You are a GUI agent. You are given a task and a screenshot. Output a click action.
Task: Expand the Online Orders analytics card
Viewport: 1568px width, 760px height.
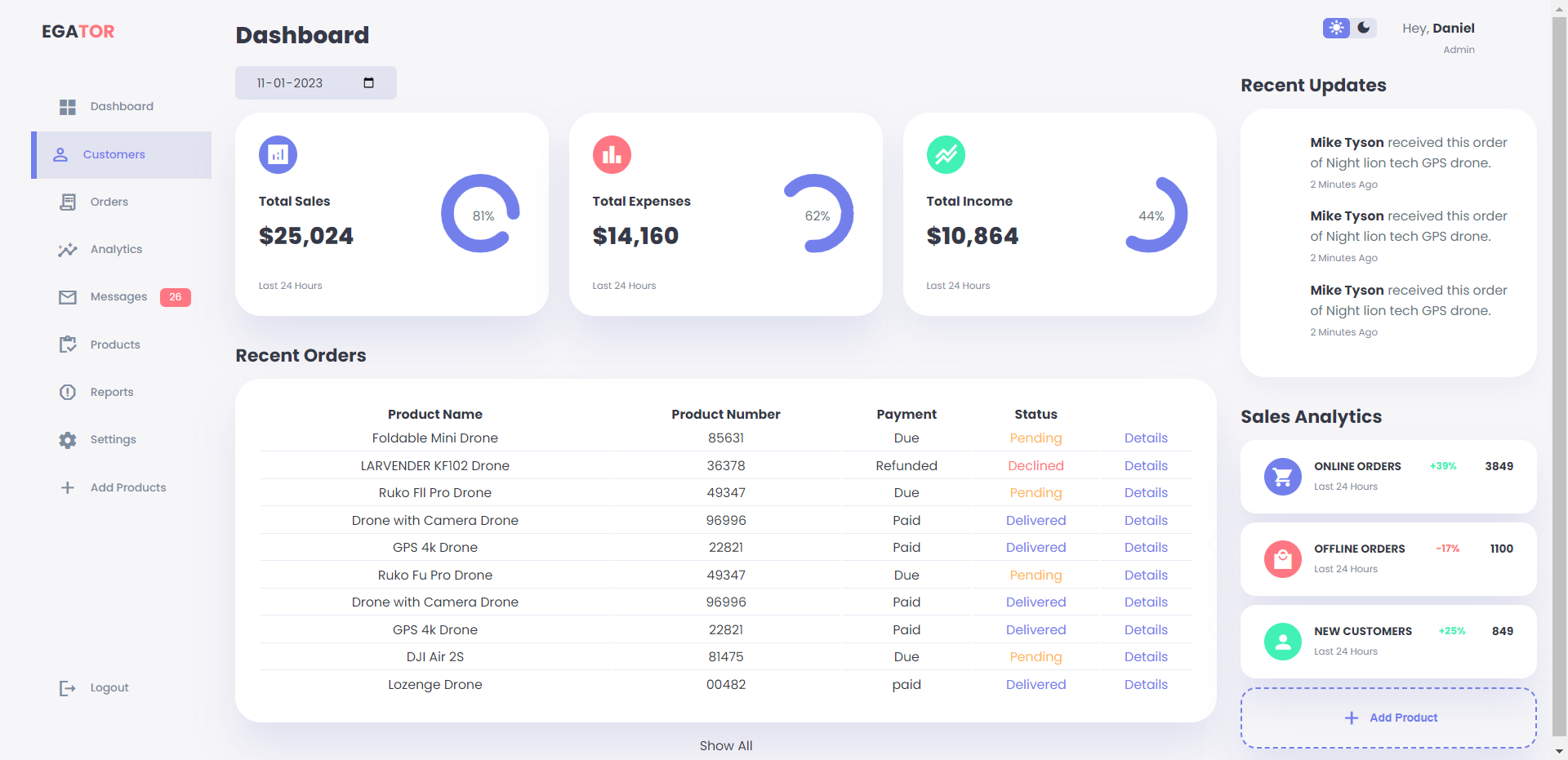pyautogui.click(x=1388, y=476)
